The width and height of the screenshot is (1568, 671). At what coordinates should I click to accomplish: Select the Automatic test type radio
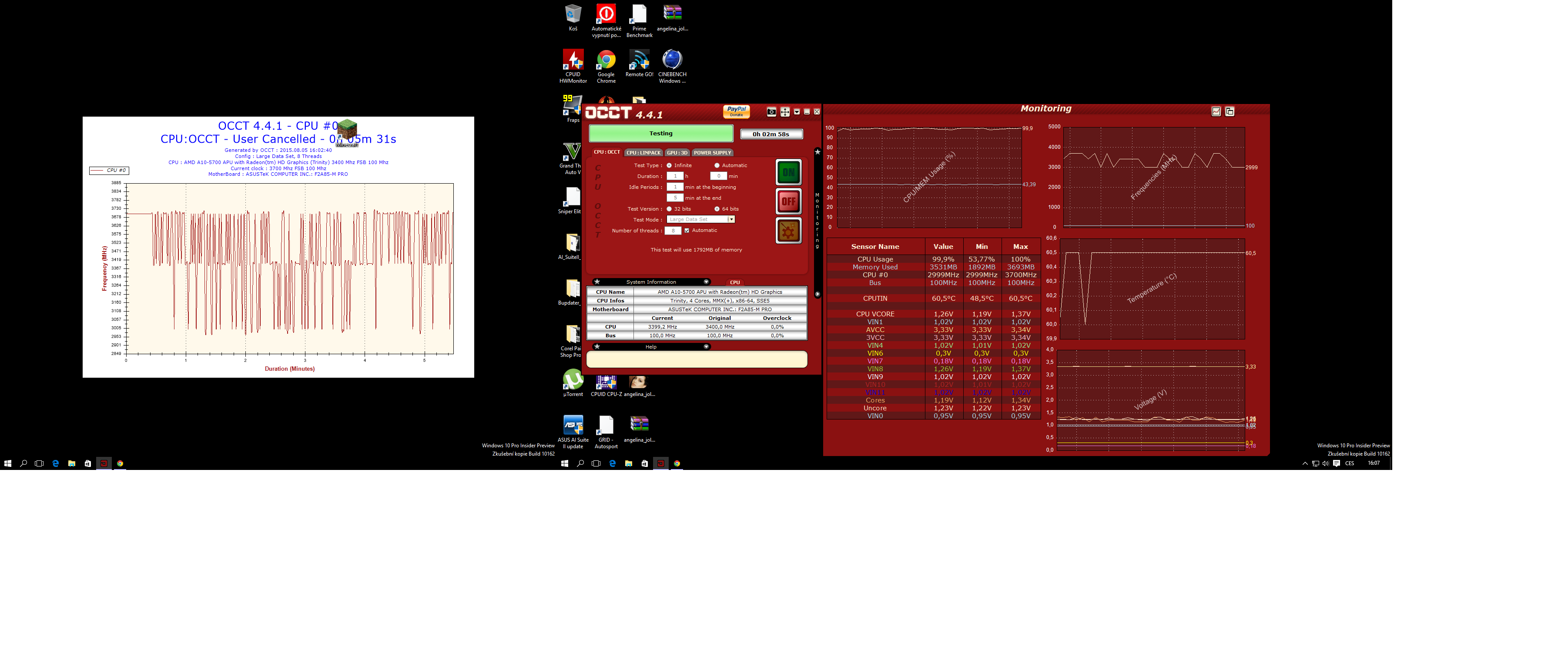717,166
